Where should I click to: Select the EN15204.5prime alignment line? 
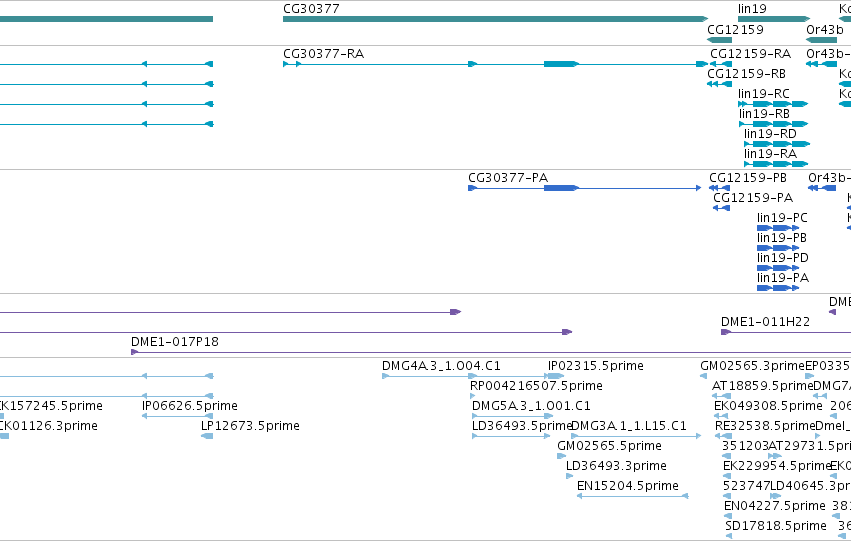coord(632,496)
